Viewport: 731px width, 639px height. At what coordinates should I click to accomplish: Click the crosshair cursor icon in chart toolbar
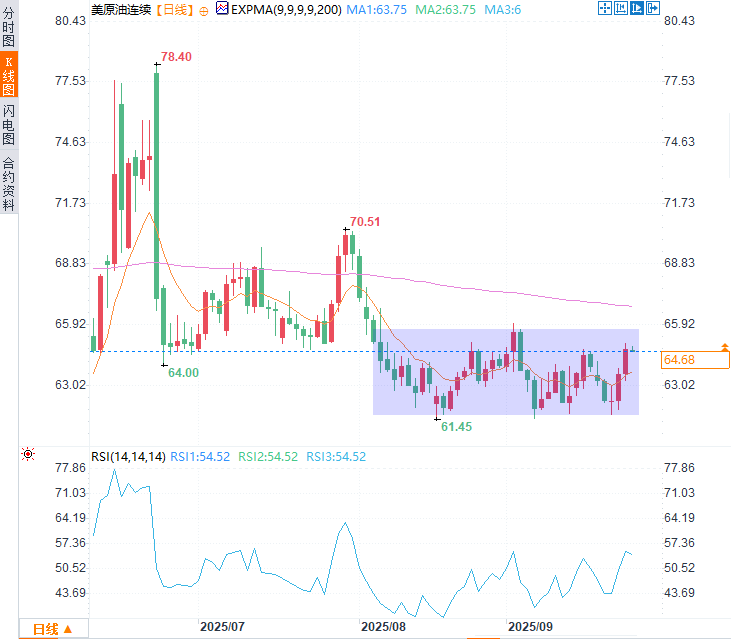[605, 8]
